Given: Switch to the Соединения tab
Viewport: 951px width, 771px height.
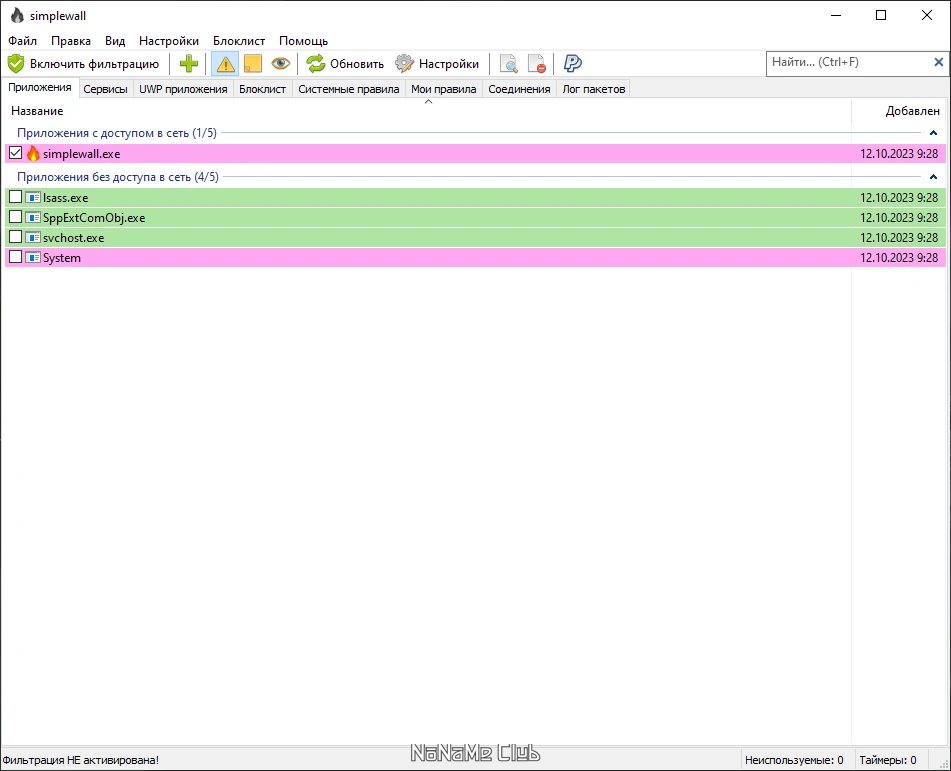Looking at the screenshot, I should click(519, 89).
